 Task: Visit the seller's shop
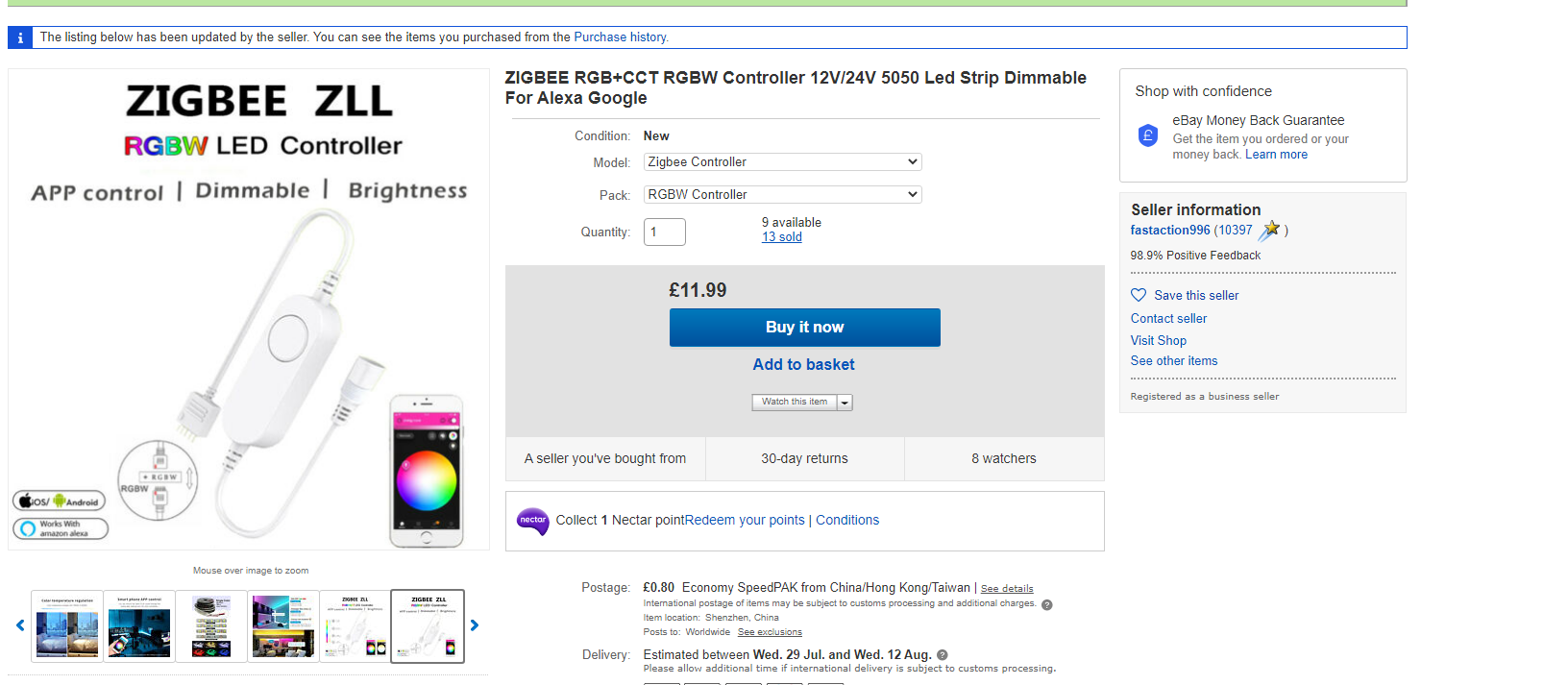(1158, 340)
